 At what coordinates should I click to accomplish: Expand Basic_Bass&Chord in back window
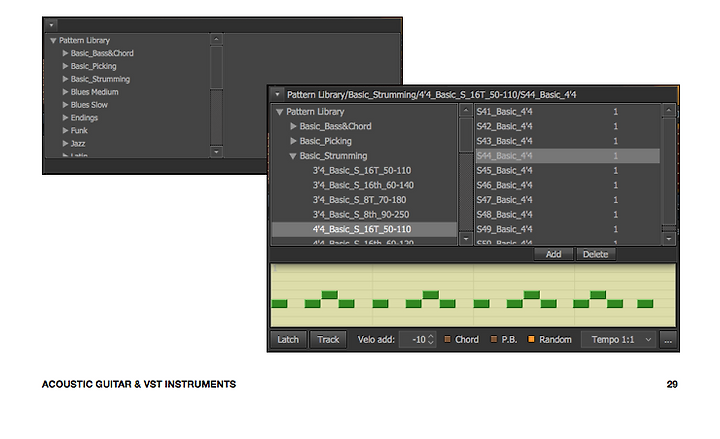[x=65, y=53]
